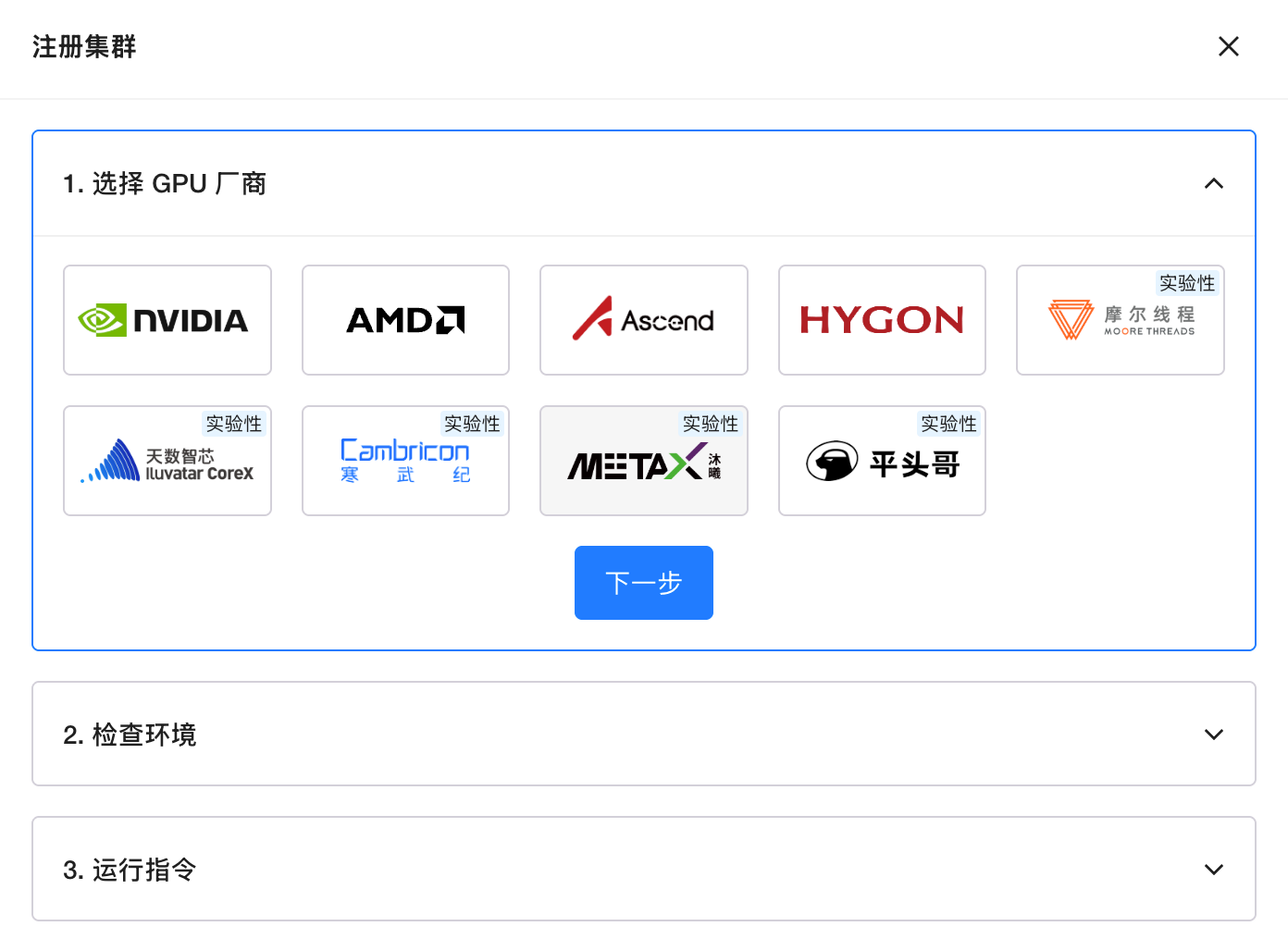The image size is (1288, 951).
Task: Select the MetaX vendor card
Action: coord(643,463)
